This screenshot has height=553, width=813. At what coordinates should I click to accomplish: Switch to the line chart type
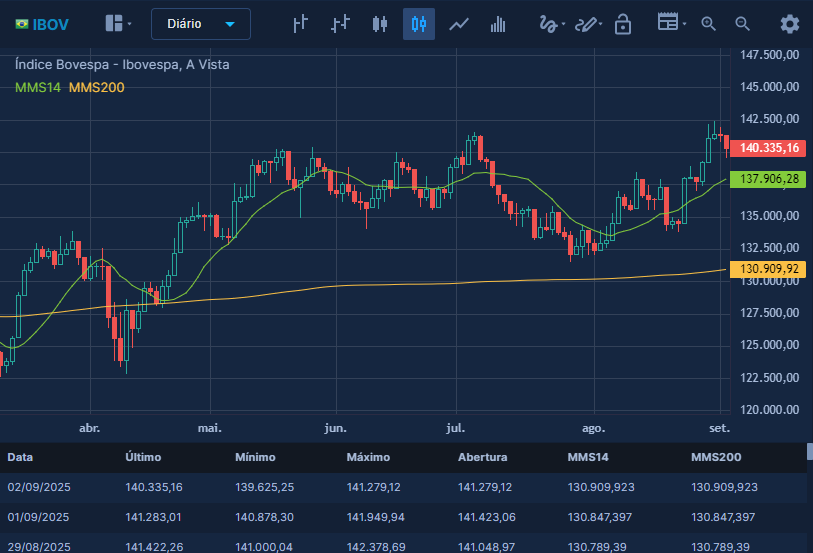point(459,24)
